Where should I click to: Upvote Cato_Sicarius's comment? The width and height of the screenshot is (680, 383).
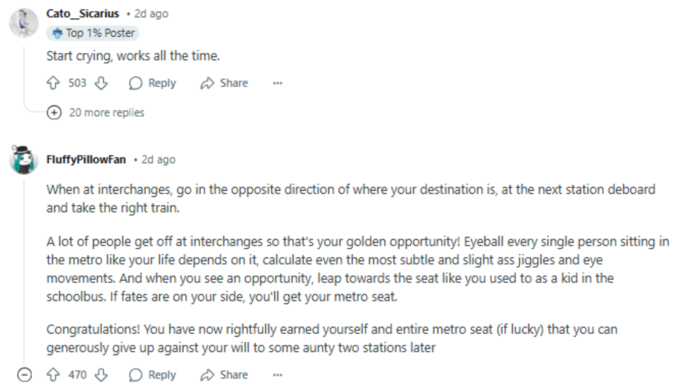tap(53, 83)
